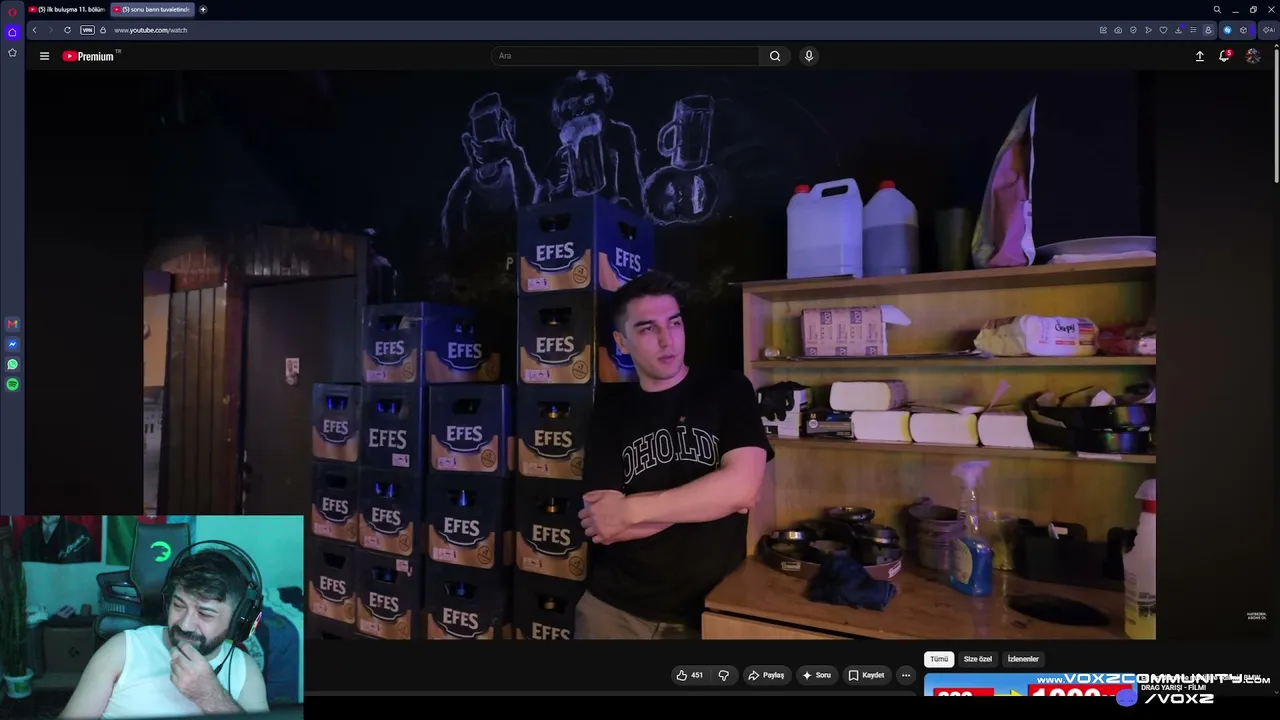Image resolution: width=1280 pixels, height=720 pixels.
Task: Open the edit/note icon in address bar
Action: pyautogui.click(x=1103, y=30)
